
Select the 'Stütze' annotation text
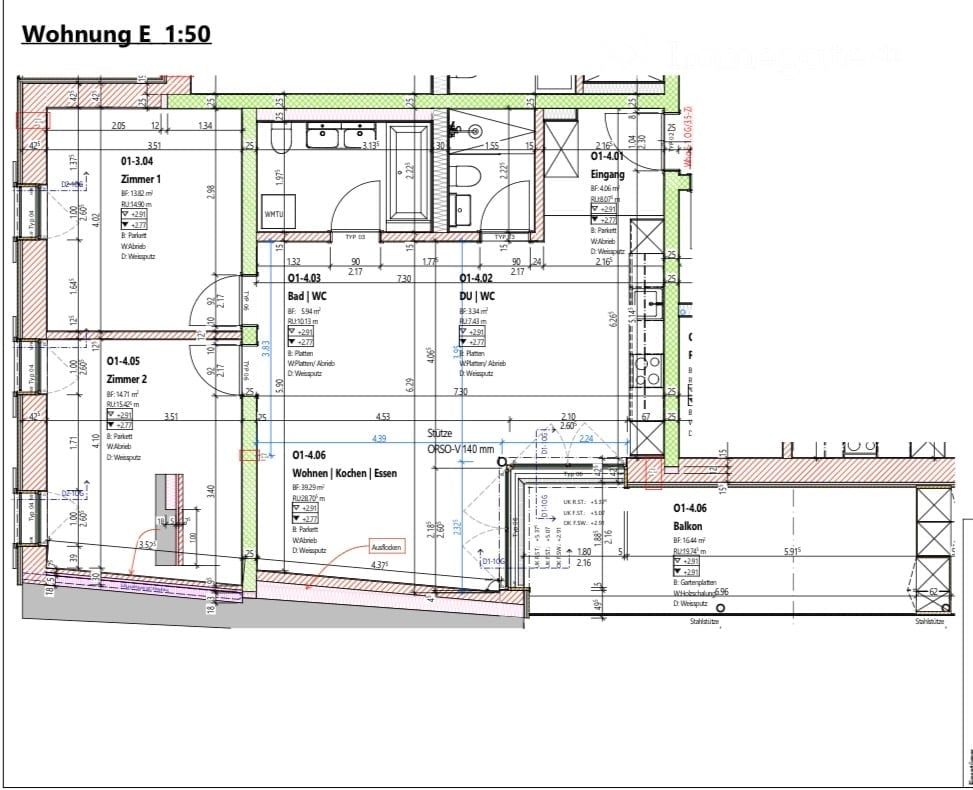(x=439, y=433)
